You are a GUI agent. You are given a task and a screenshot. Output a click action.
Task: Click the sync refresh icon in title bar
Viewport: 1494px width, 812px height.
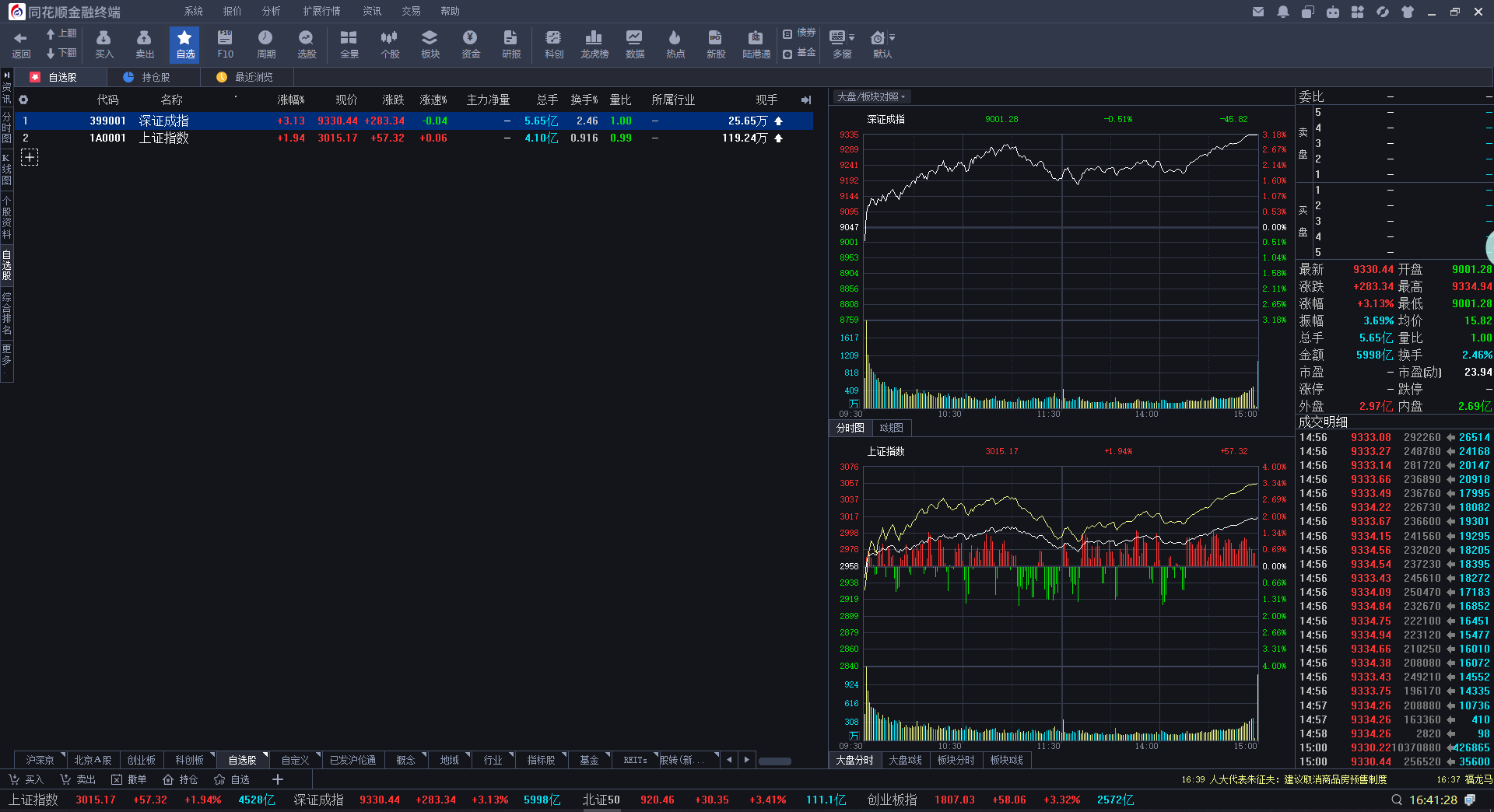(x=1383, y=12)
